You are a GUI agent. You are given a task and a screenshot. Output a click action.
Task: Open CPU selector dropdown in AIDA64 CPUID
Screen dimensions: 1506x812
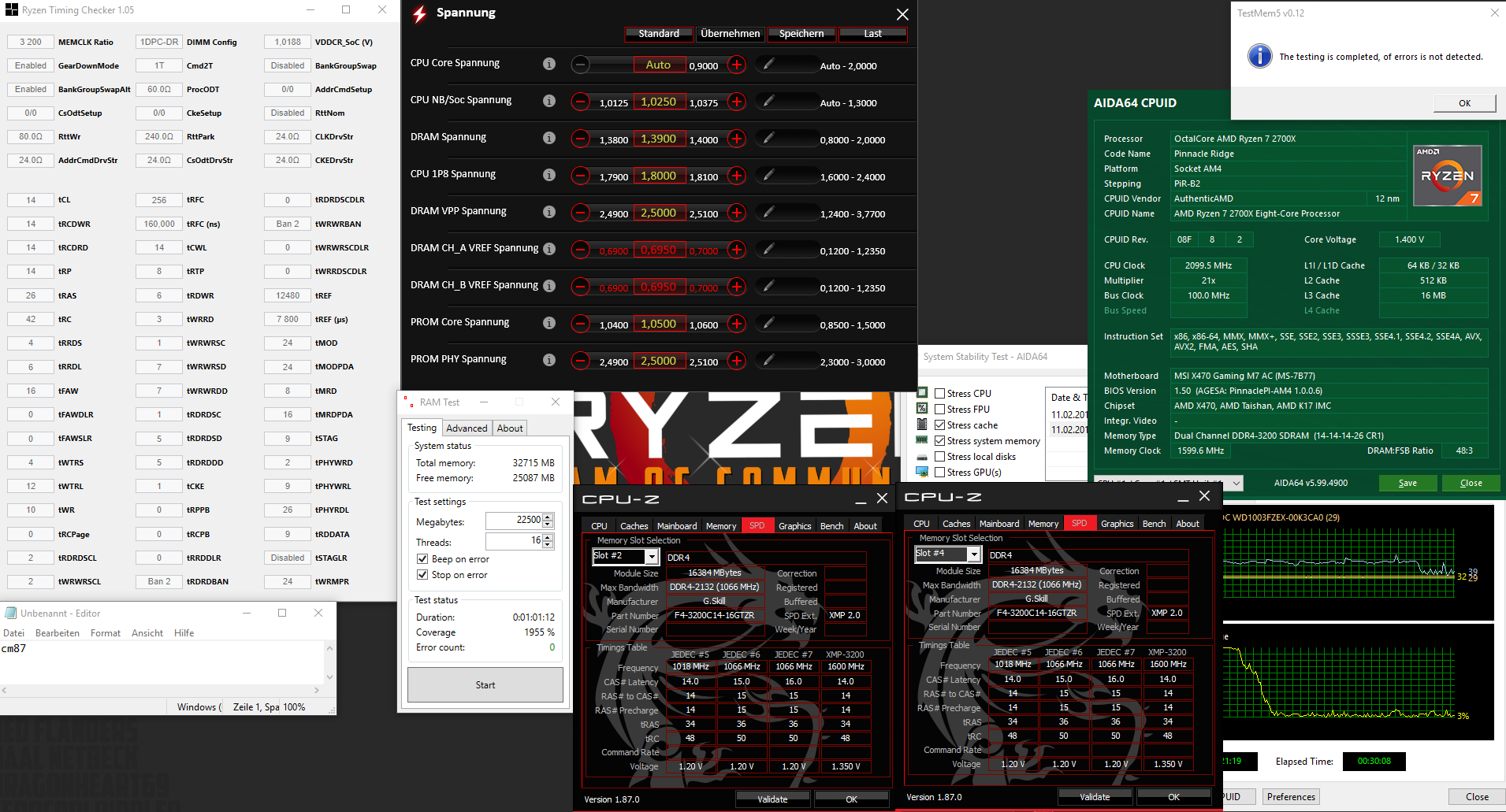coord(1236,483)
